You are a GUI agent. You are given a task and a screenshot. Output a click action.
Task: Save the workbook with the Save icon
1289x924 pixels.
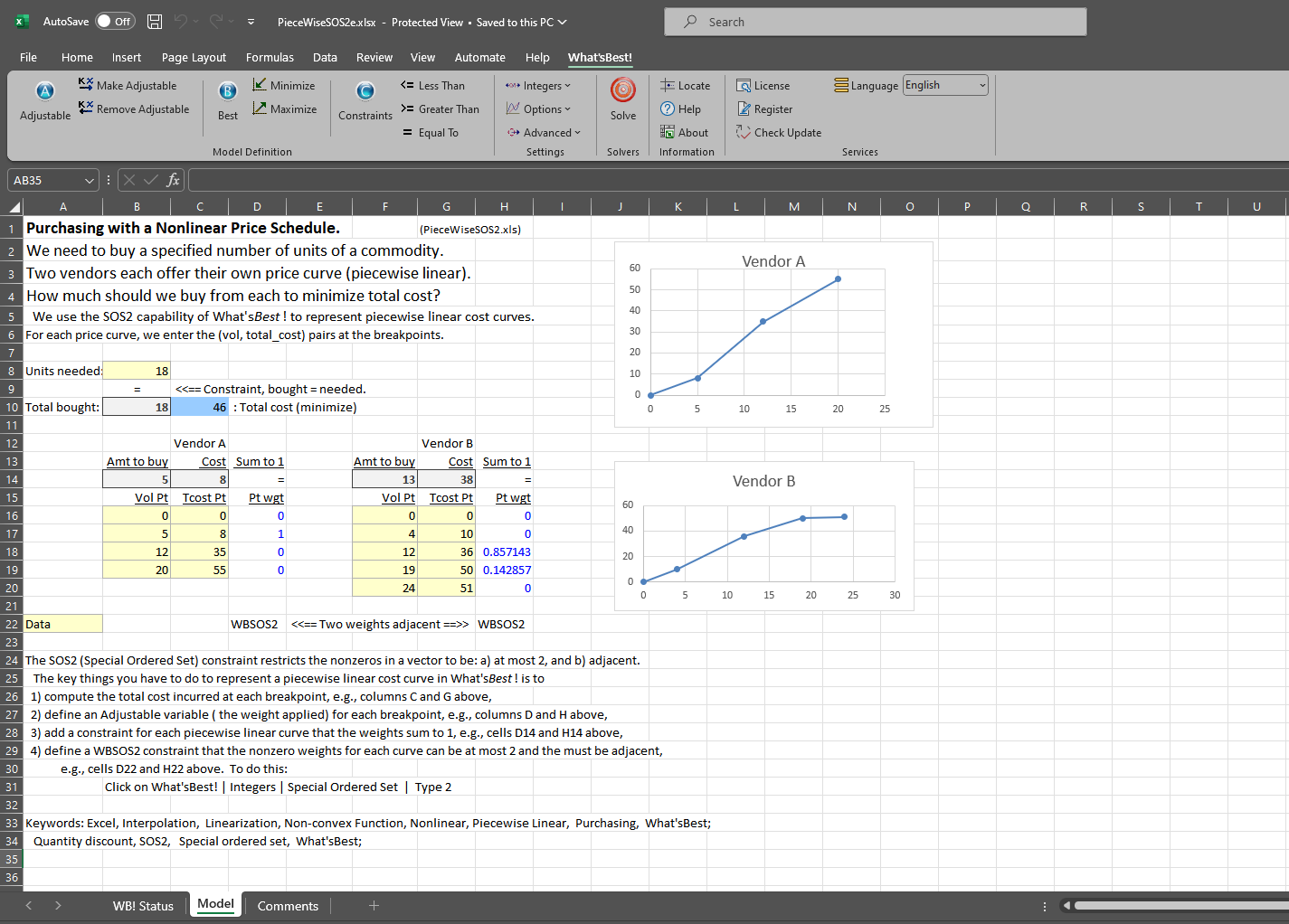(155, 22)
